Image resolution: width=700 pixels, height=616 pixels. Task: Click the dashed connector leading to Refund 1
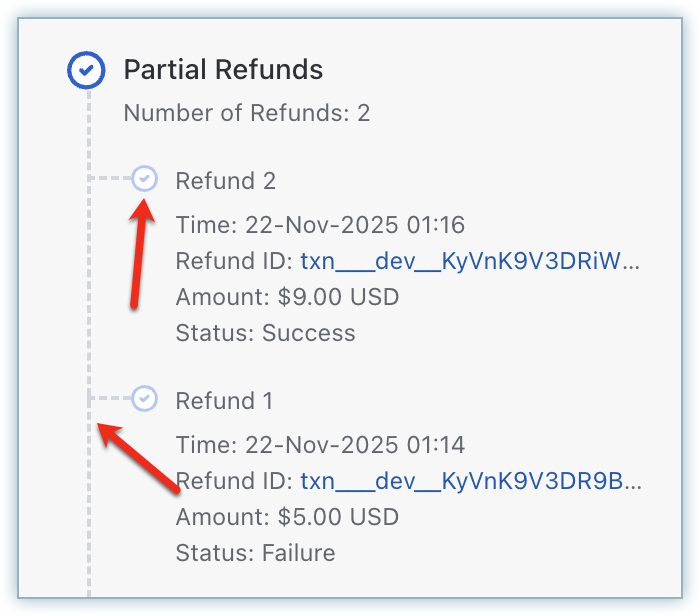pyautogui.click(x=110, y=399)
